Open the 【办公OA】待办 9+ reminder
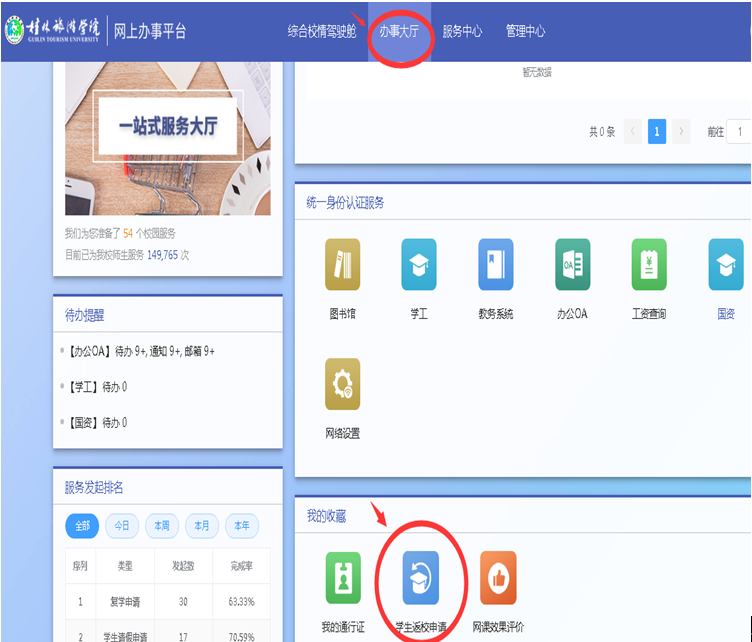Image resolution: width=752 pixels, height=642 pixels. tap(142, 351)
